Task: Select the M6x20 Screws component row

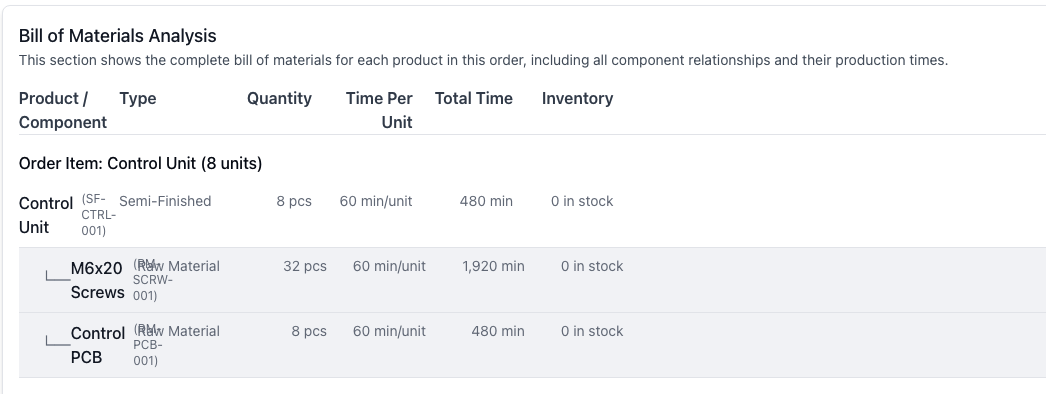Action: [532, 280]
